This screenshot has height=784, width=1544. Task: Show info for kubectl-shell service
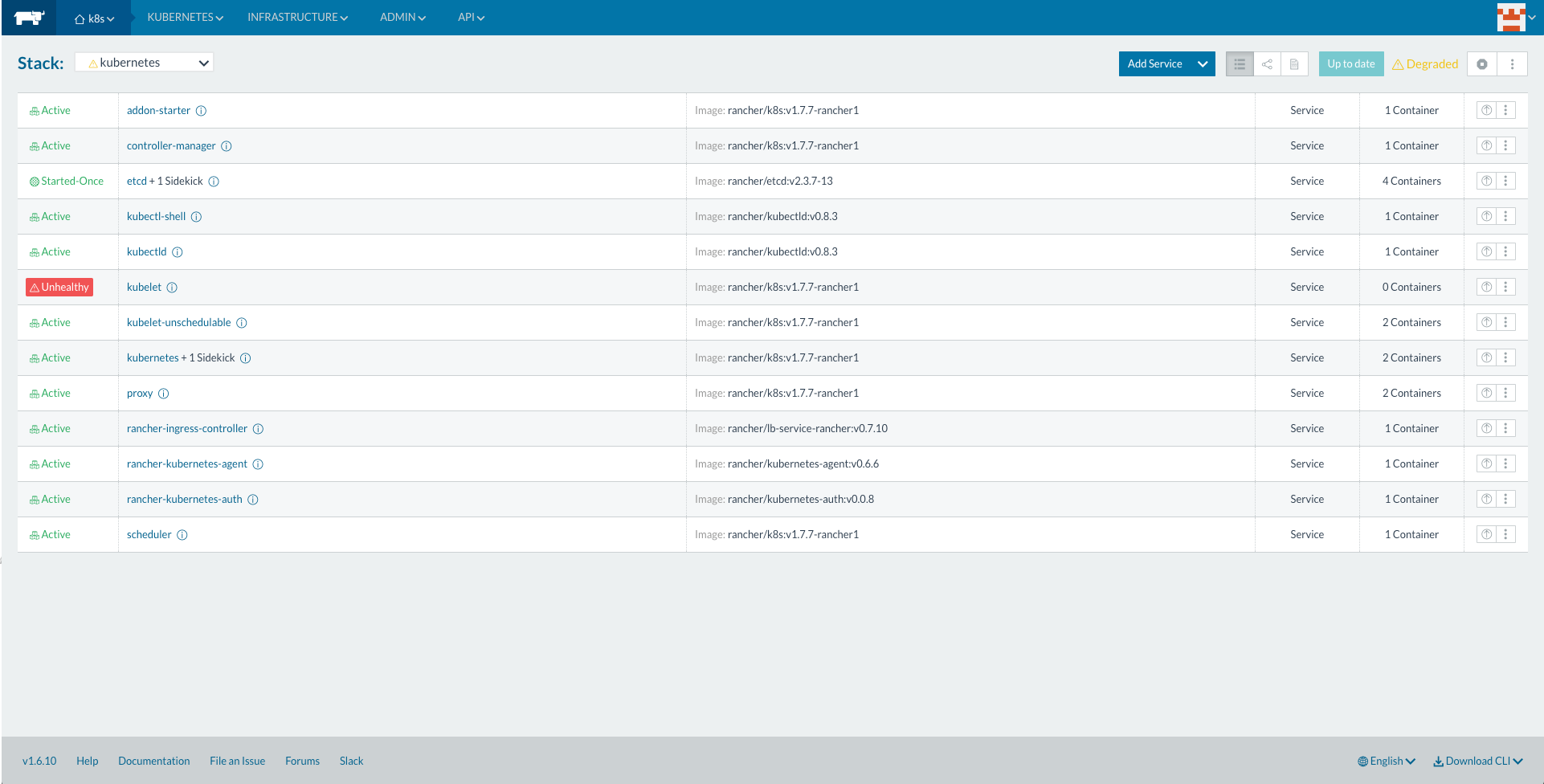(x=197, y=217)
